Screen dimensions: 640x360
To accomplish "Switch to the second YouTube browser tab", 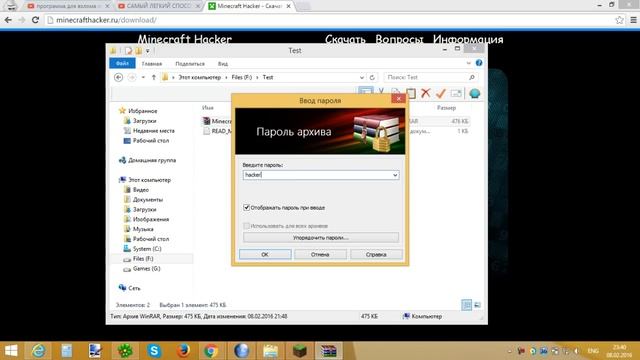I will [x=159, y=6].
